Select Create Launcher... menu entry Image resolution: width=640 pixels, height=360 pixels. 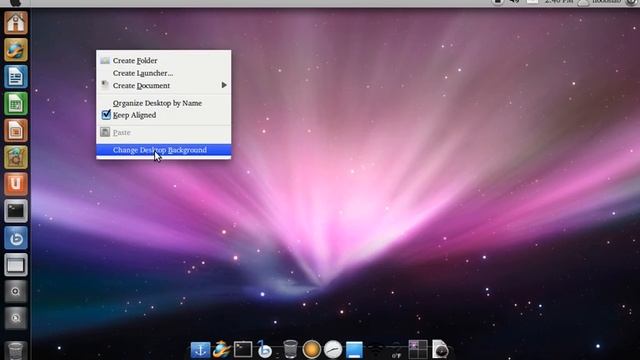(x=163, y=73)
